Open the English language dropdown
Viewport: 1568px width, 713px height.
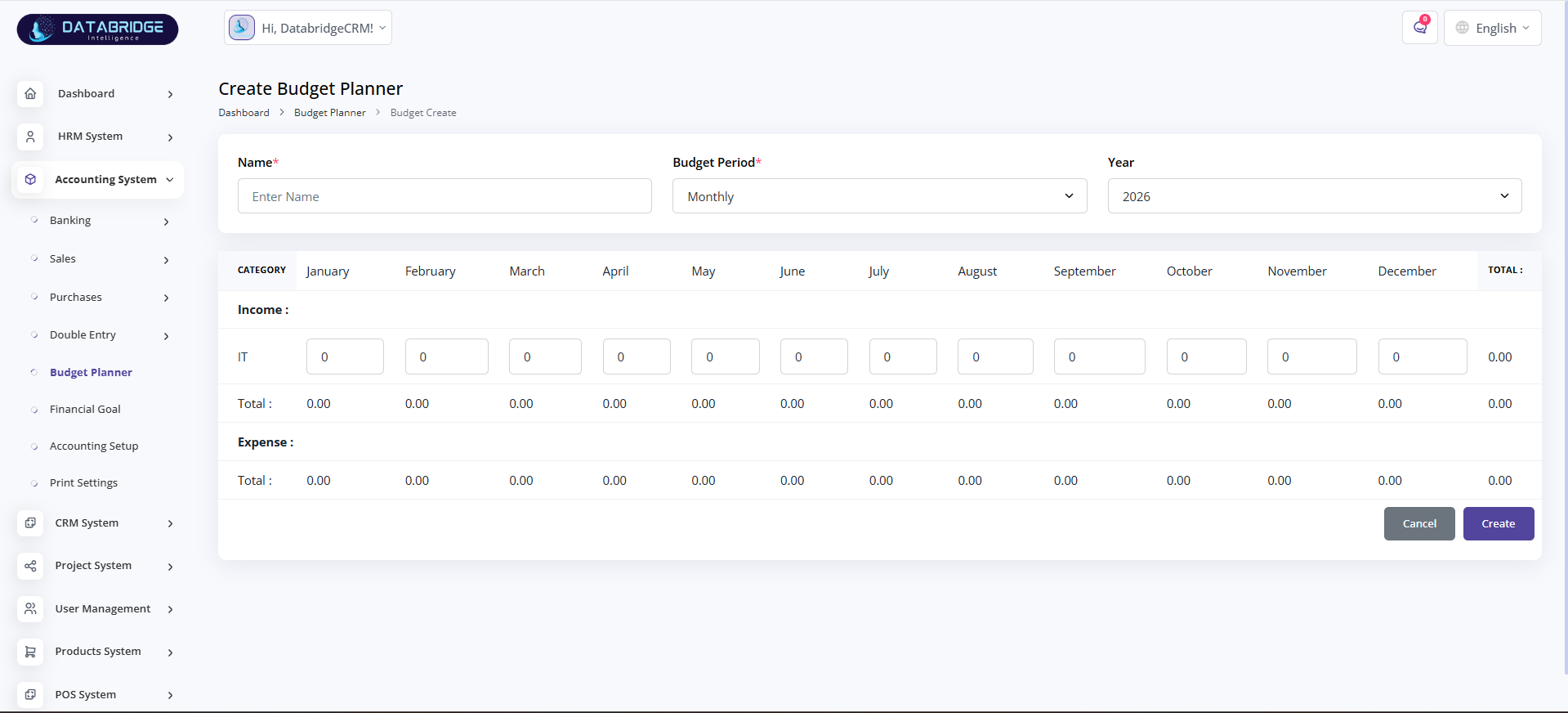pos(1492,28)
